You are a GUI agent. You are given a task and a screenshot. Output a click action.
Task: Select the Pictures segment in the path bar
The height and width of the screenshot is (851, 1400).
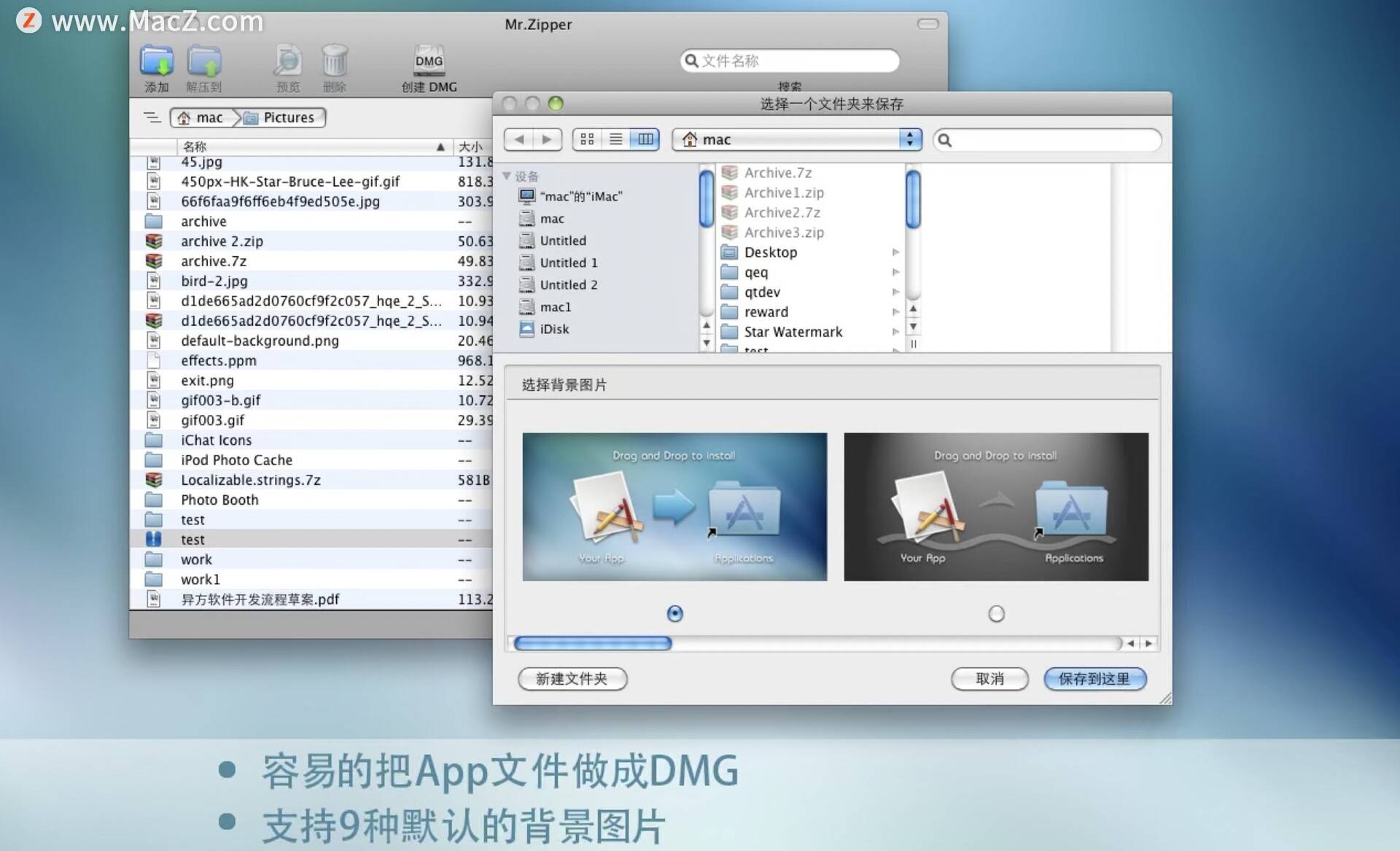pos(281,117)
